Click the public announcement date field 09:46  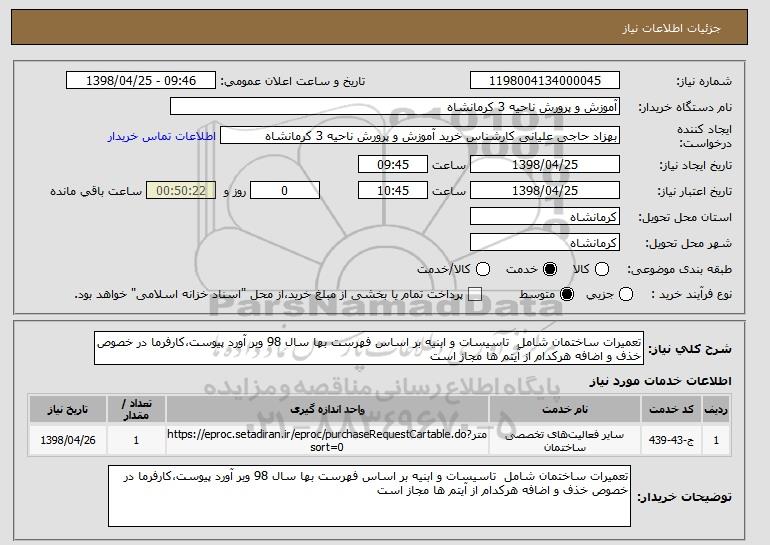[141, 81]
